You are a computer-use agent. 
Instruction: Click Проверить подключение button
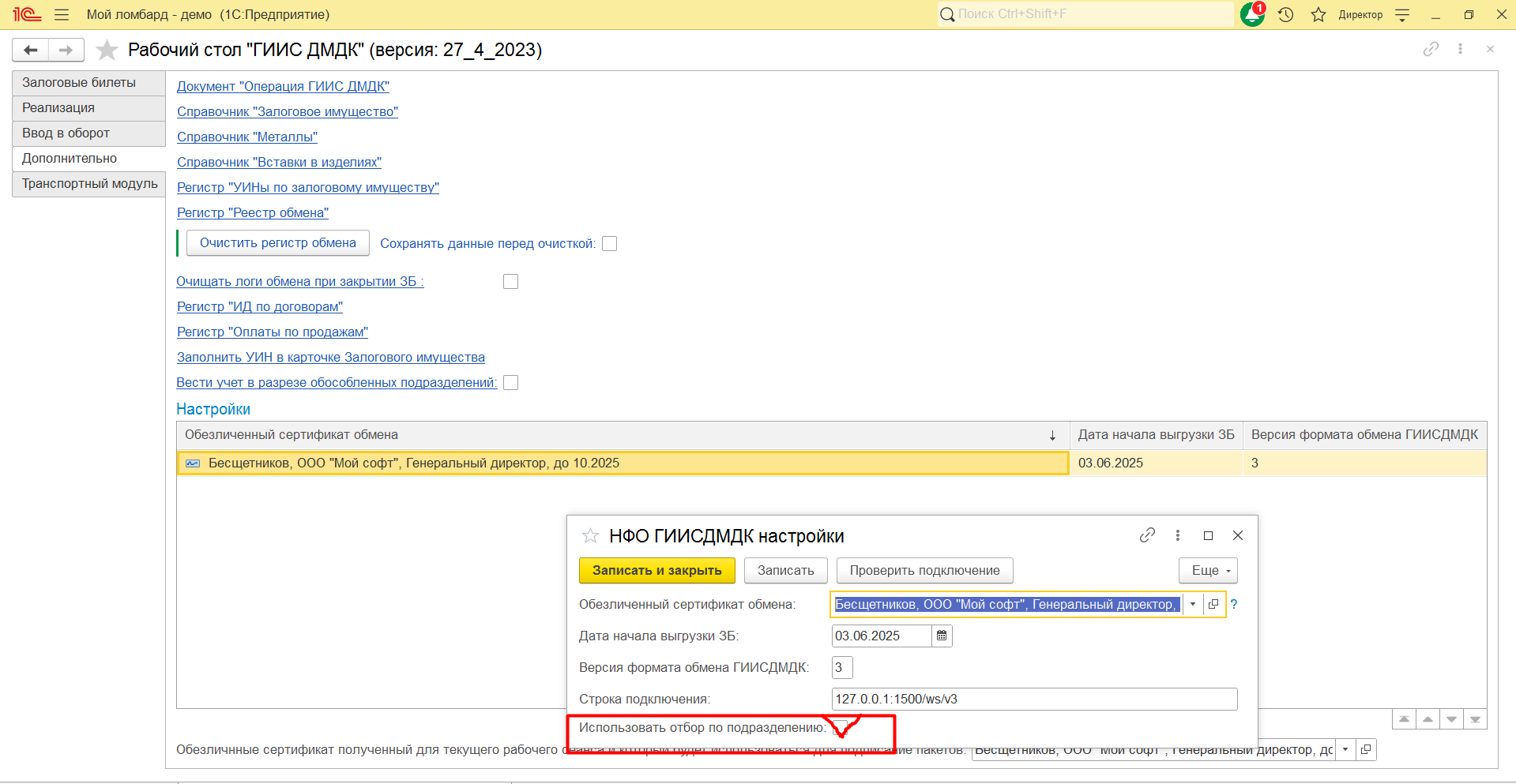pyautogui.click(x=924, y=570)
